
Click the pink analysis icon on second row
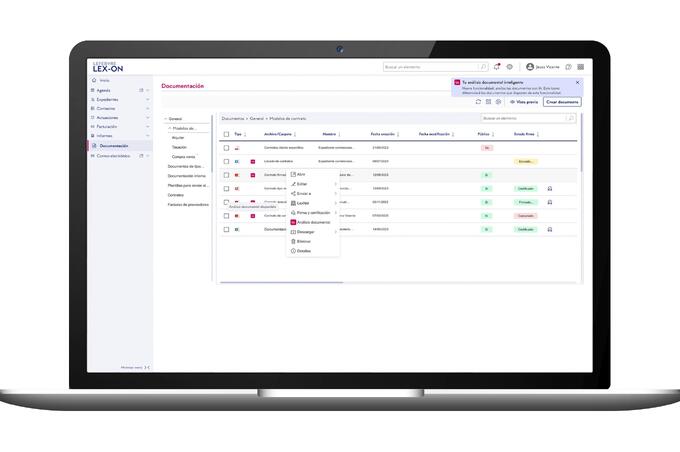[x=253, y=161]
